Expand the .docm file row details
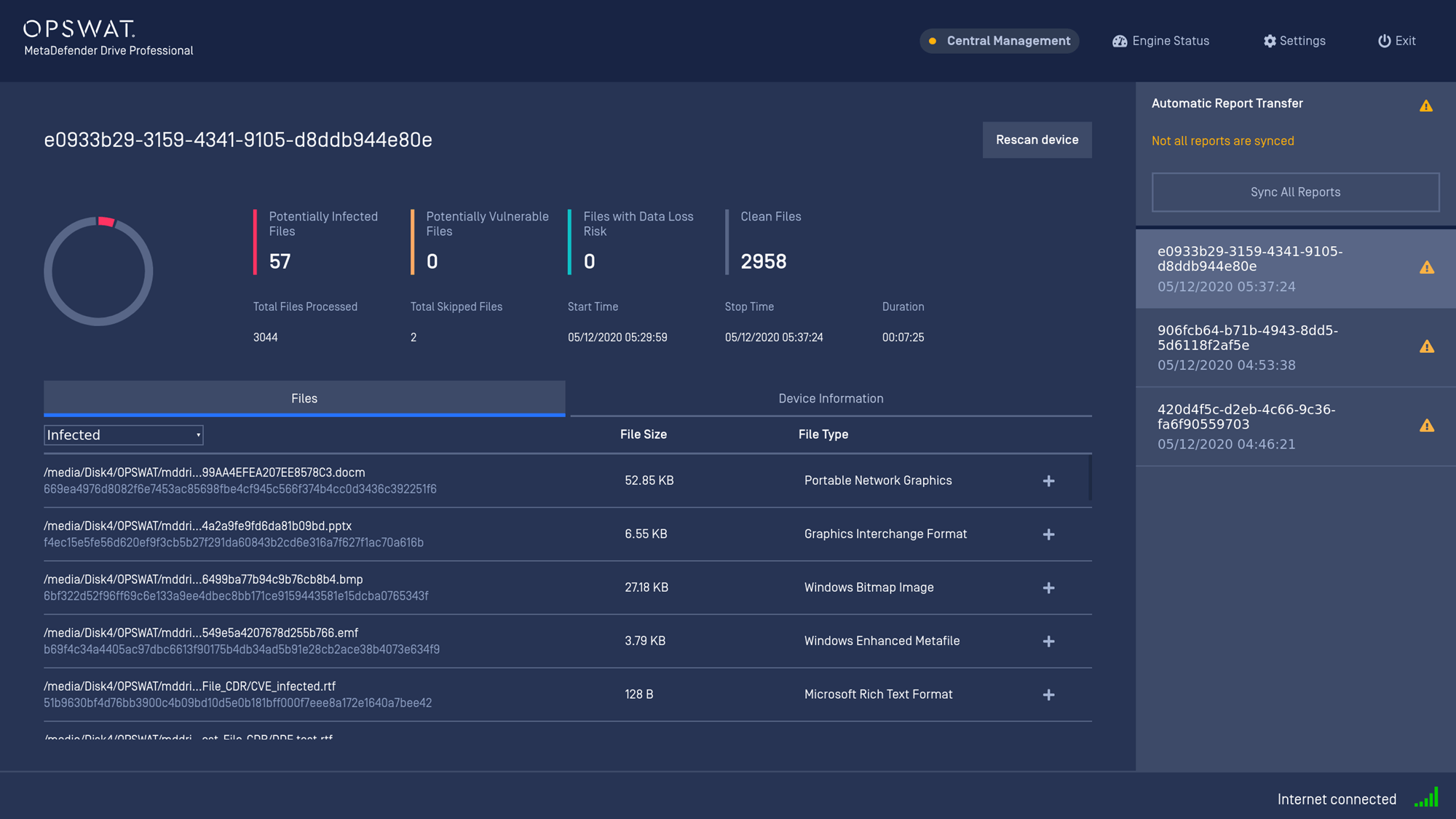Screen dimensions: 1456x819 click(x=1048, y=481)
